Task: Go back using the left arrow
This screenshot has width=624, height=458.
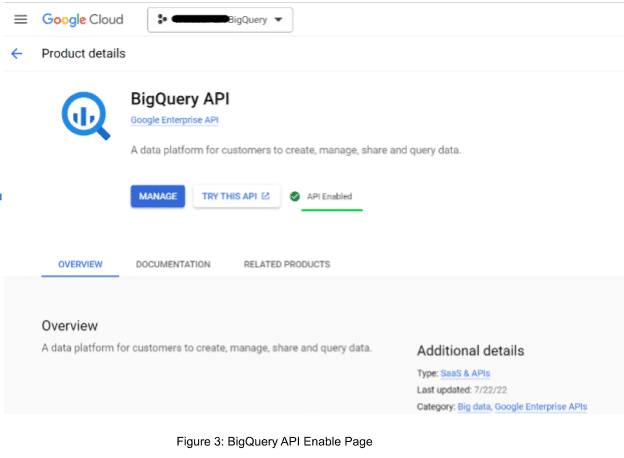Action: (17, 53)
